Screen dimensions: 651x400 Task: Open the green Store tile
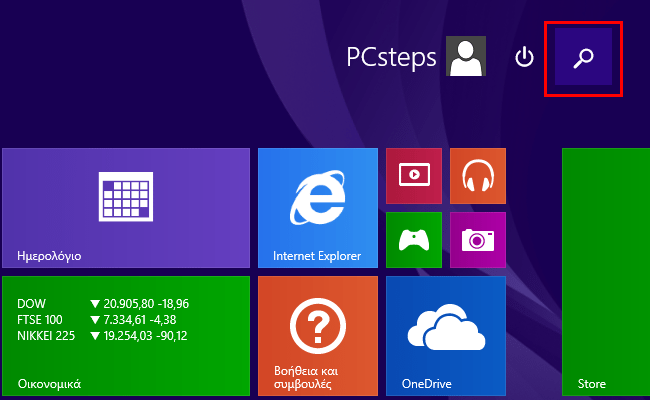605,270
